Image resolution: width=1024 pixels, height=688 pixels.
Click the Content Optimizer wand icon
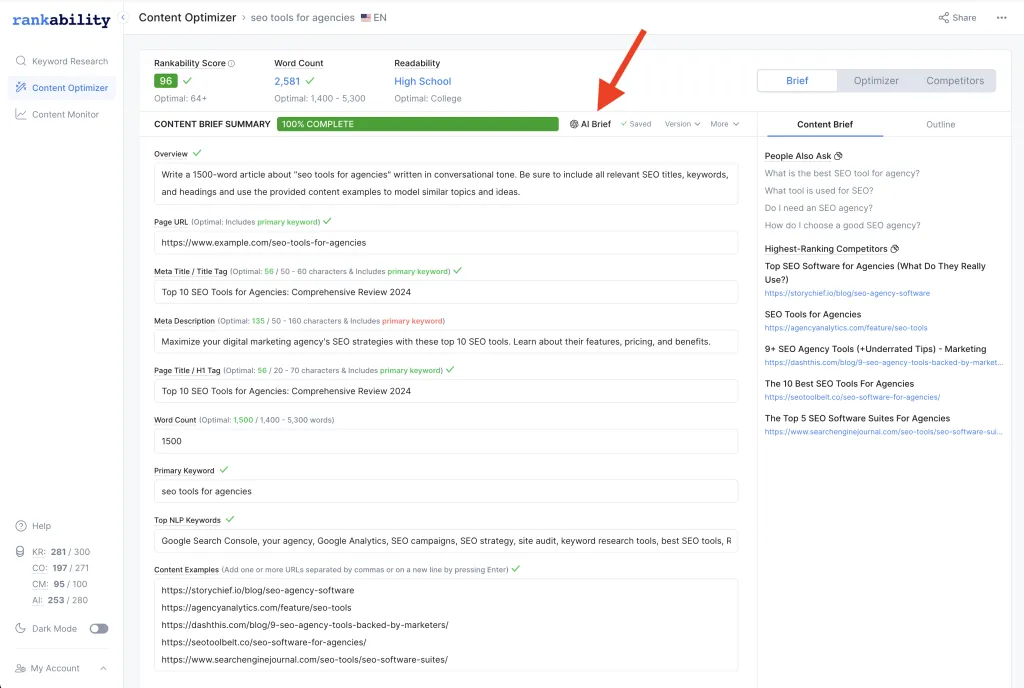coord(21,87)
